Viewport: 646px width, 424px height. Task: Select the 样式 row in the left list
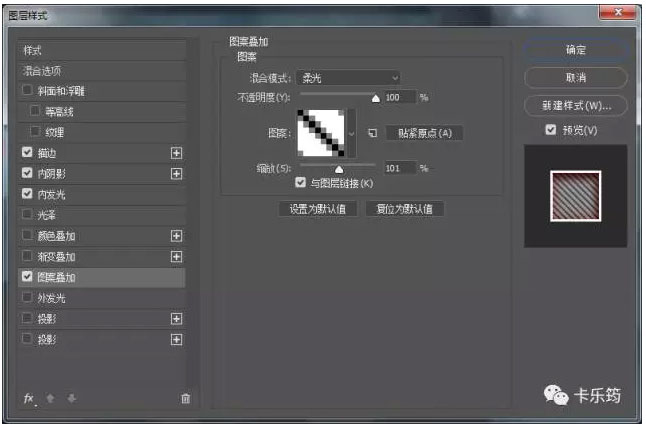point(101,50)
